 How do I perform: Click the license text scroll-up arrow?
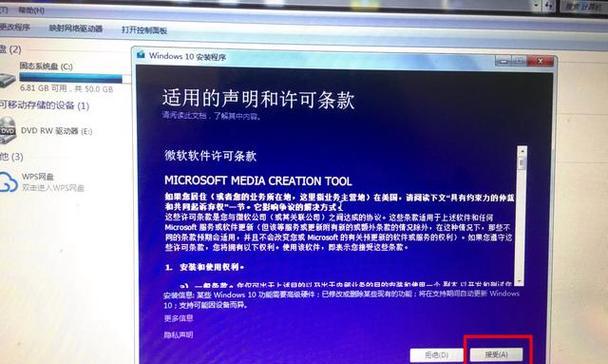pyautogui.click(x=522, y=151)
